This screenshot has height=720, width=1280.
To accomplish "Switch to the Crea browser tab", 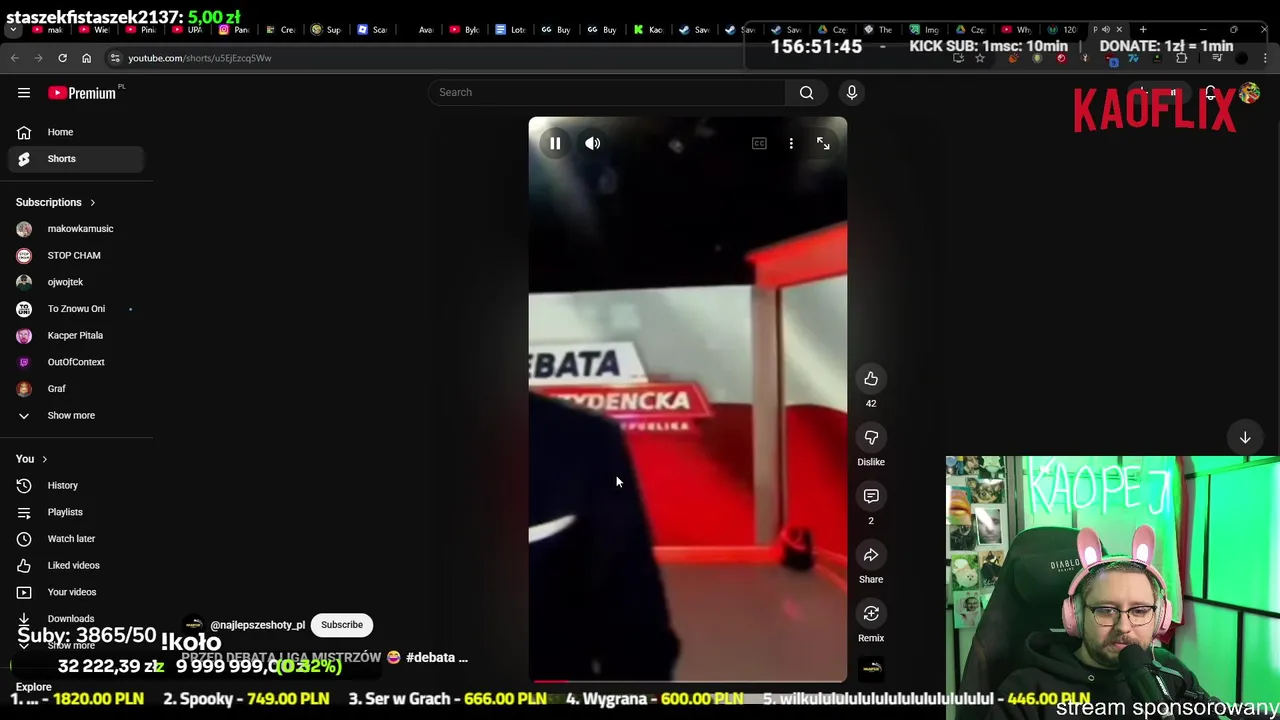I will point(280,29).
